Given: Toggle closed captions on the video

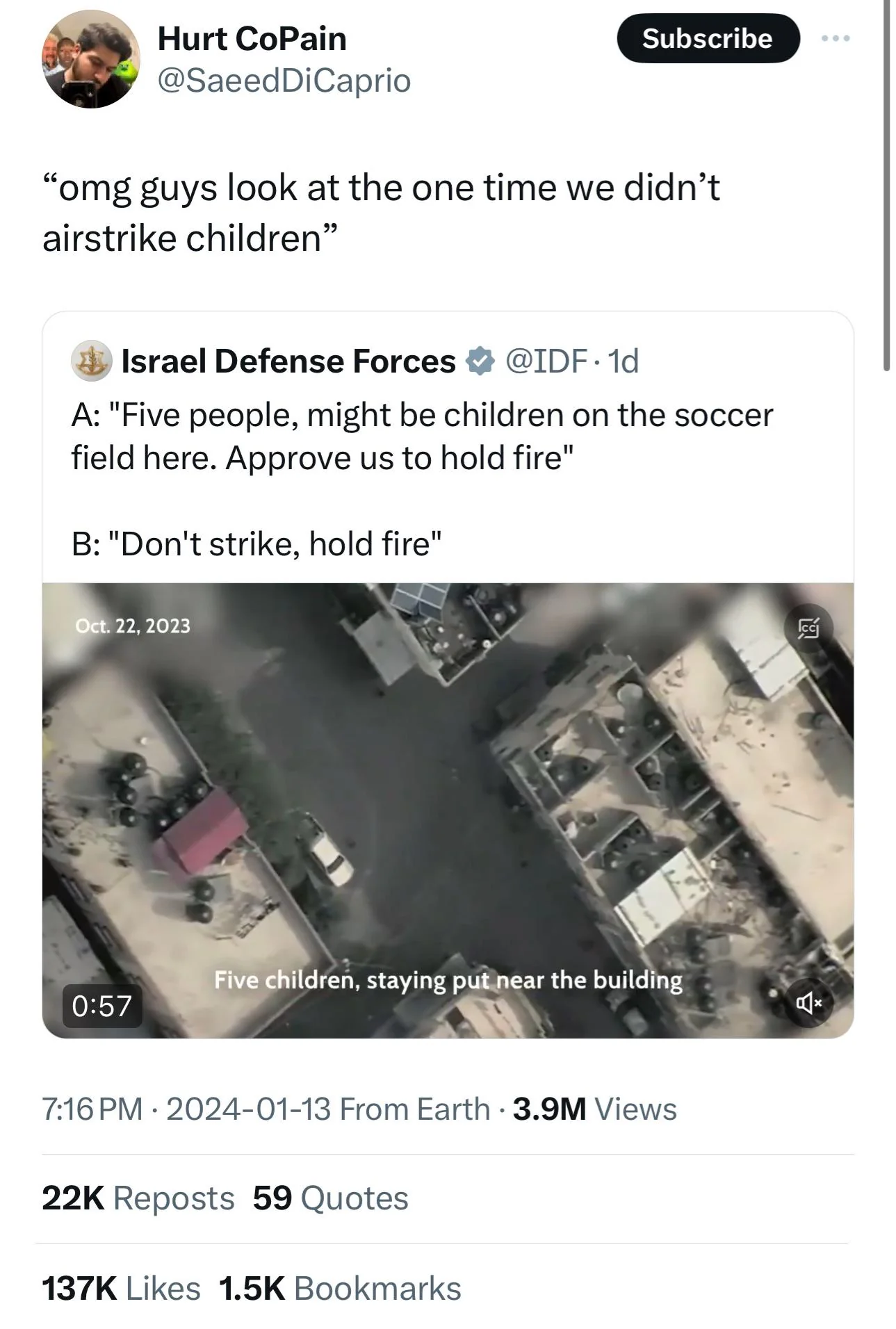Looking at the screenshot, I should (x=809, y=628).
